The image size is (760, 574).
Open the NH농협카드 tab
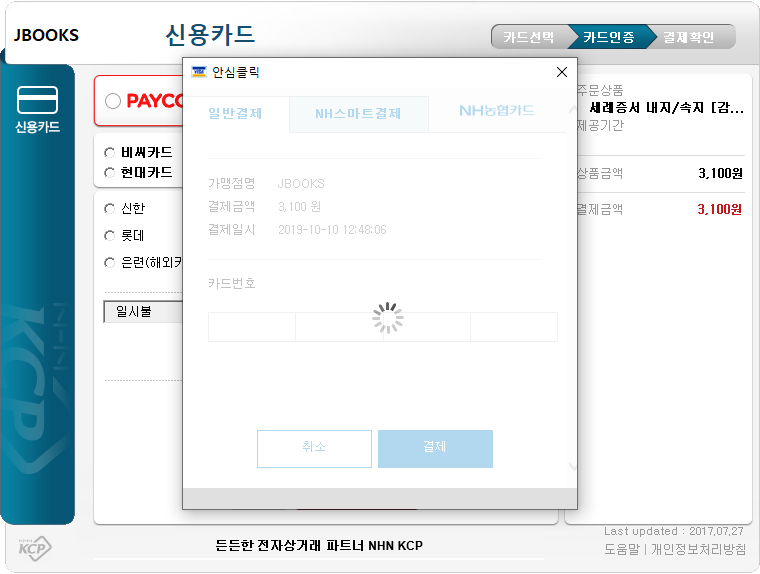coord(497,111)
